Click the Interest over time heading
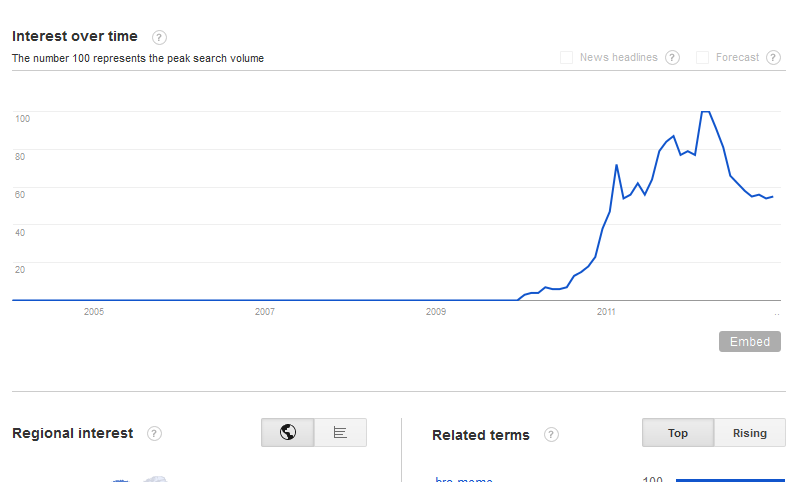 [75, 36]
